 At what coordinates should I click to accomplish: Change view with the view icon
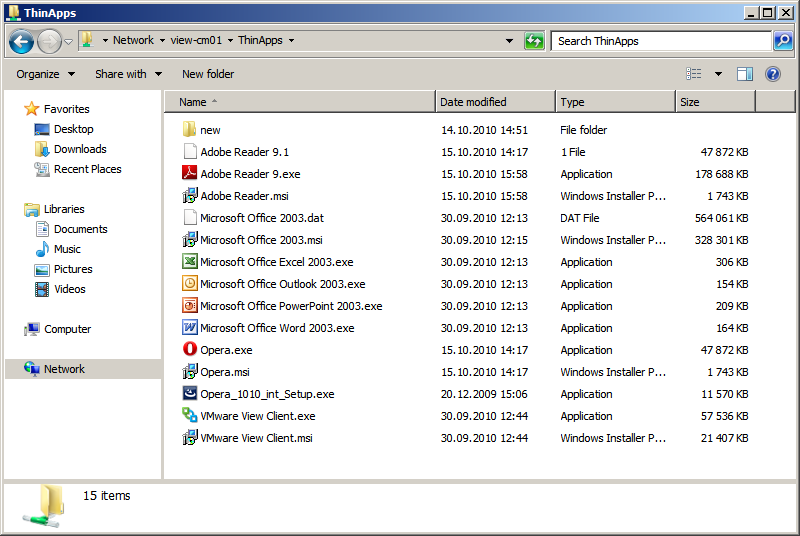click(693, 74)
